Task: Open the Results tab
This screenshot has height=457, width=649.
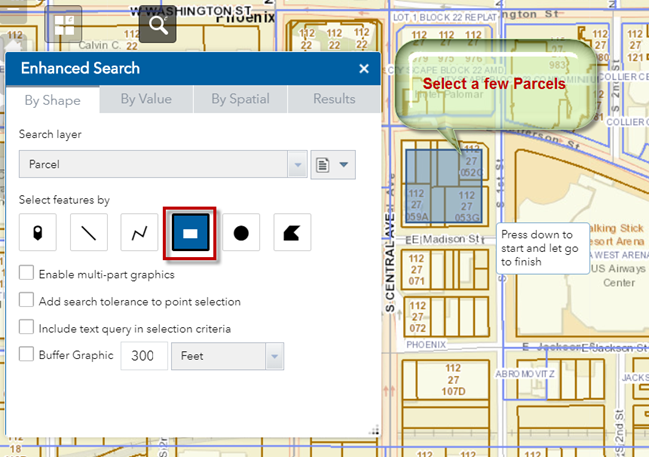Action: 334,99
